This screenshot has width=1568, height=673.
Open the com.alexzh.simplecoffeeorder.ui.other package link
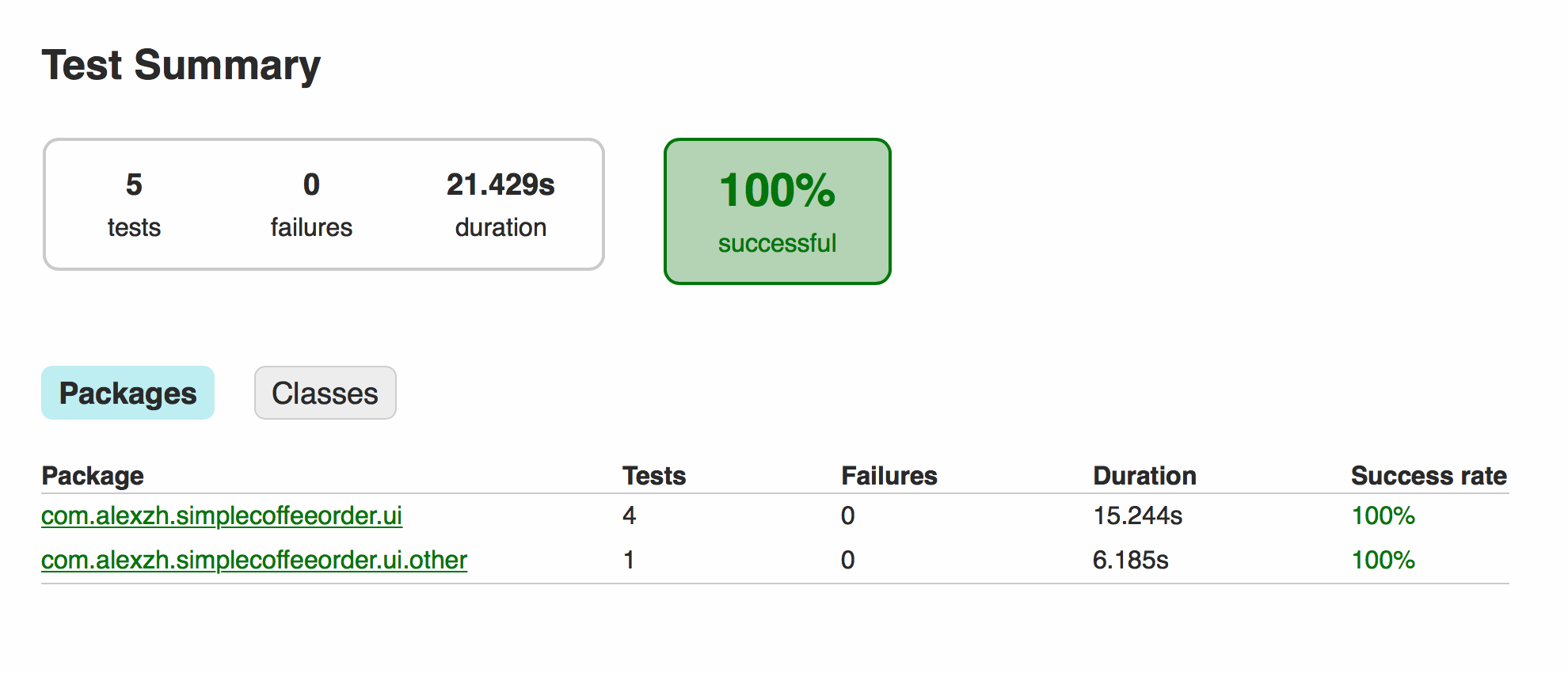tap(254, 560)
